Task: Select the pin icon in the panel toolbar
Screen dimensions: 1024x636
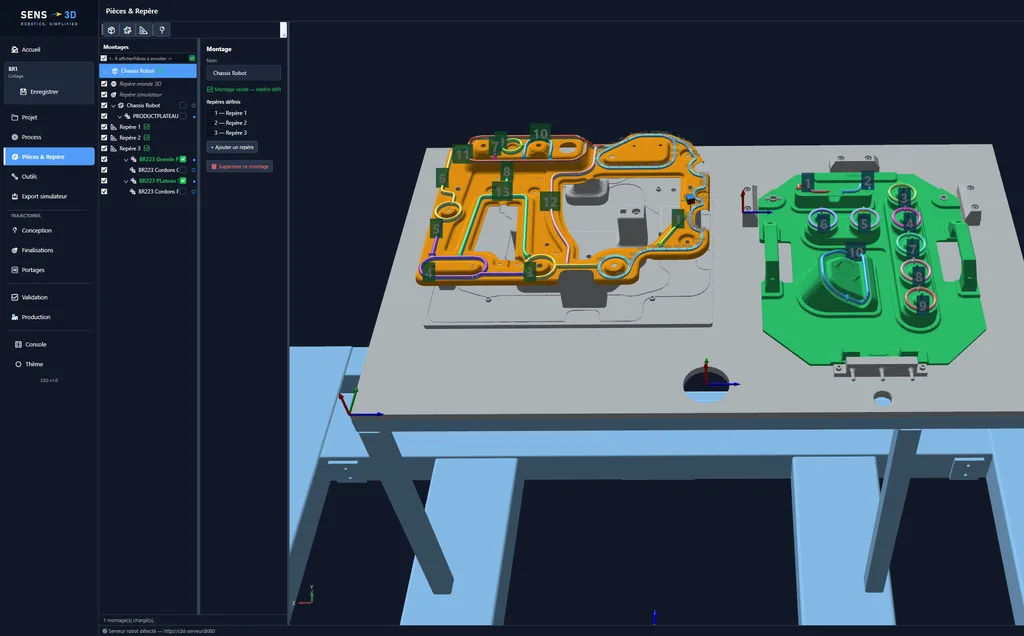Action: click(162, 30)
